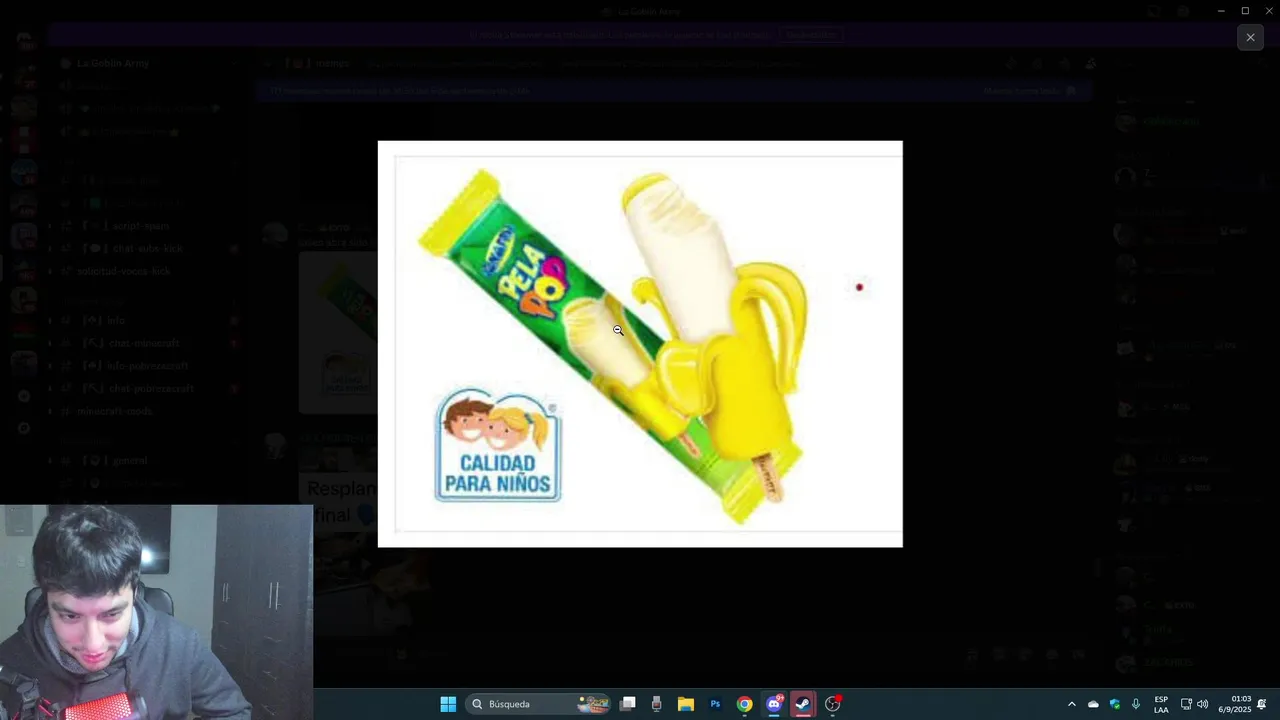Image resolution: width=1280 pixels, height=720 pixels.
Task: Click the enlarged Pela Pop ice cream image
Action: pos(640,344)
